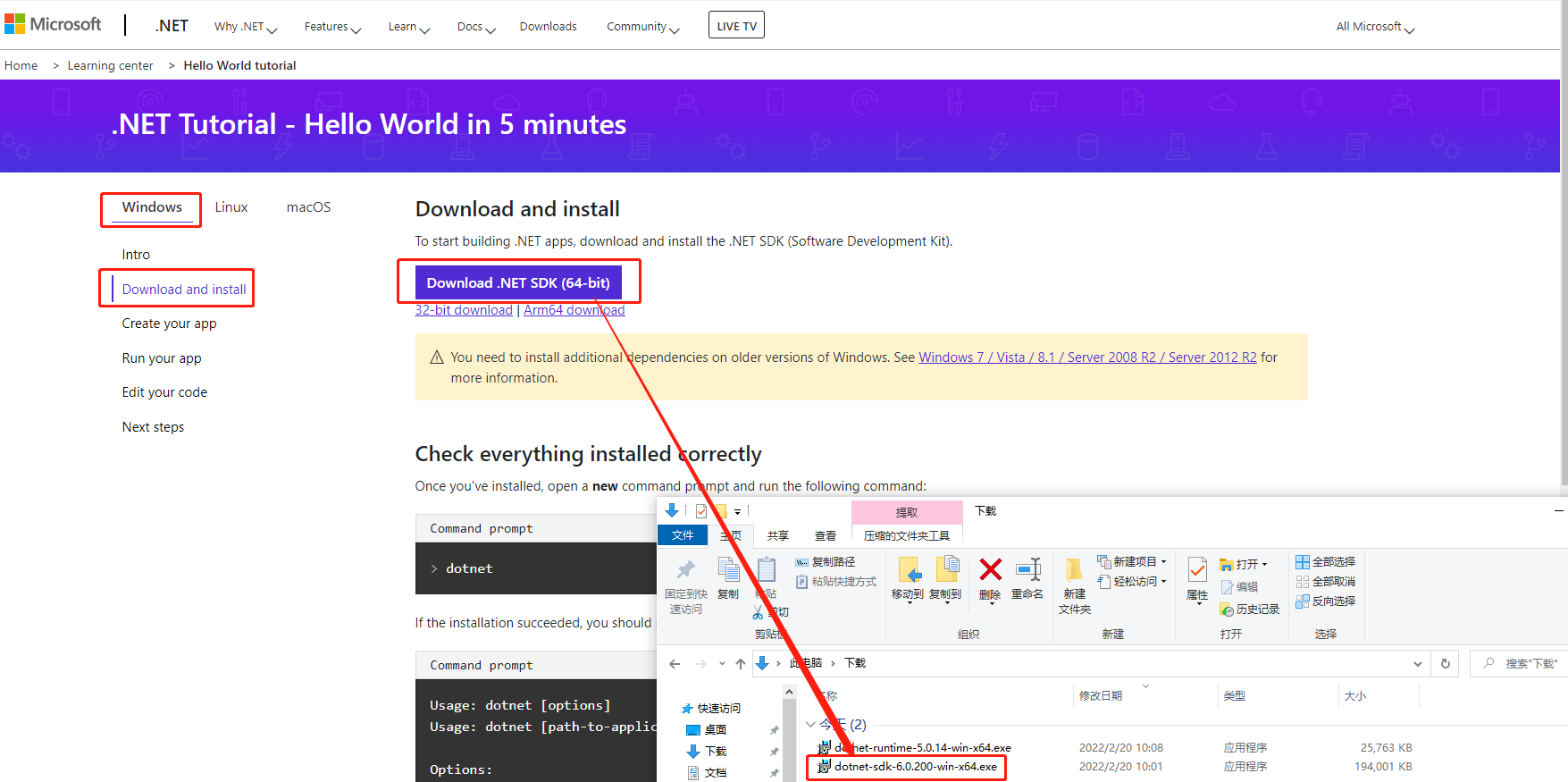1568x782 pixels.
Task: Collapse the 今天 (2) file group
Action: (810, 725)
